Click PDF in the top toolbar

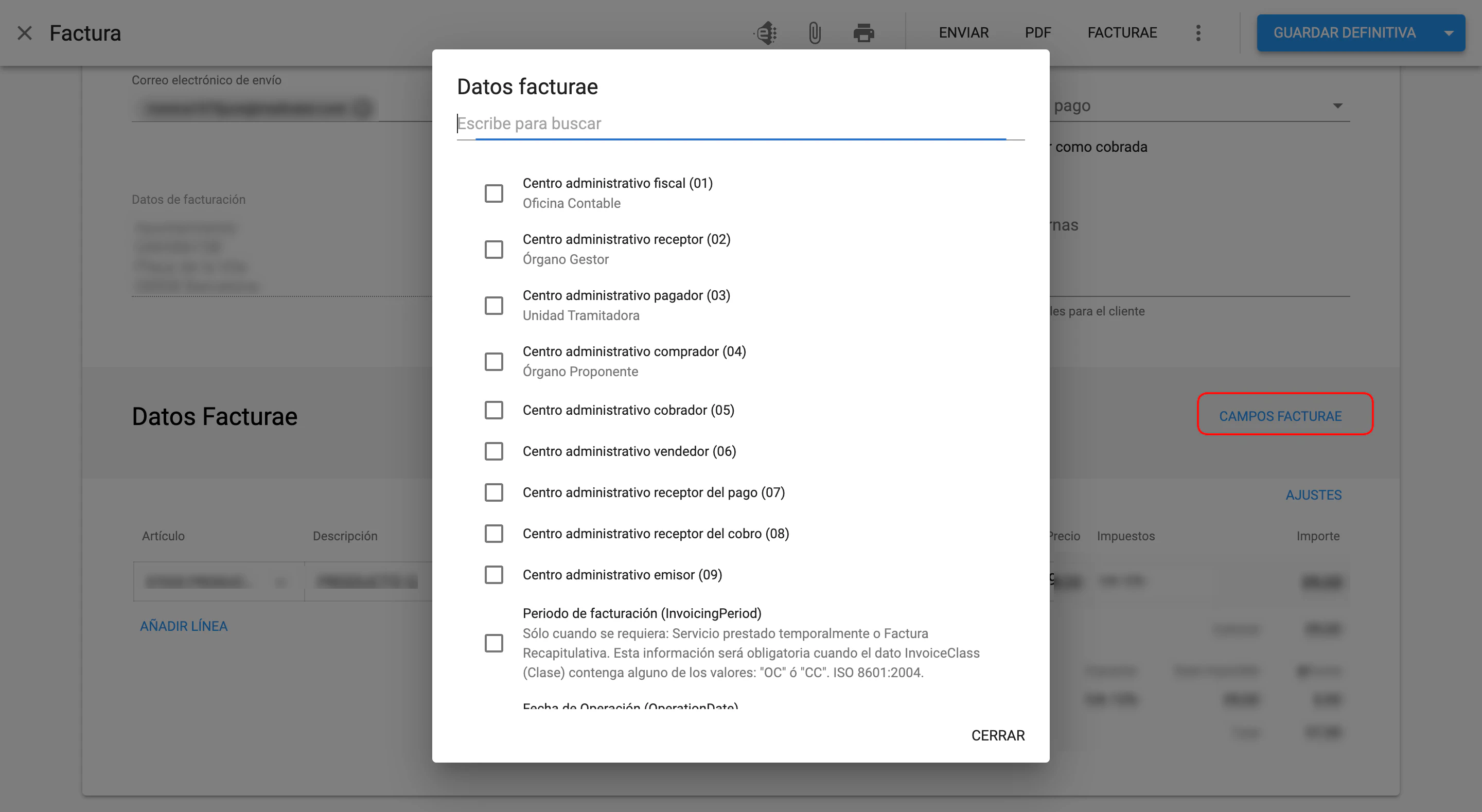(x=1038, y=33)
